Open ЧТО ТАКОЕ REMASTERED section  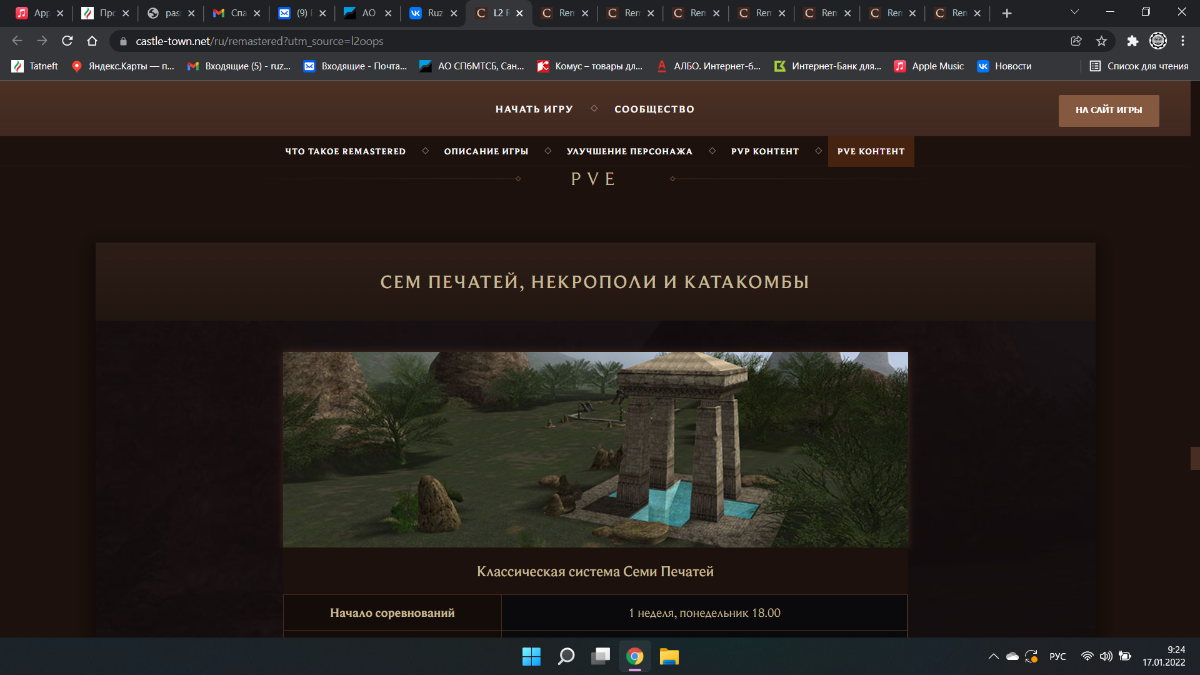click(345, 151)
